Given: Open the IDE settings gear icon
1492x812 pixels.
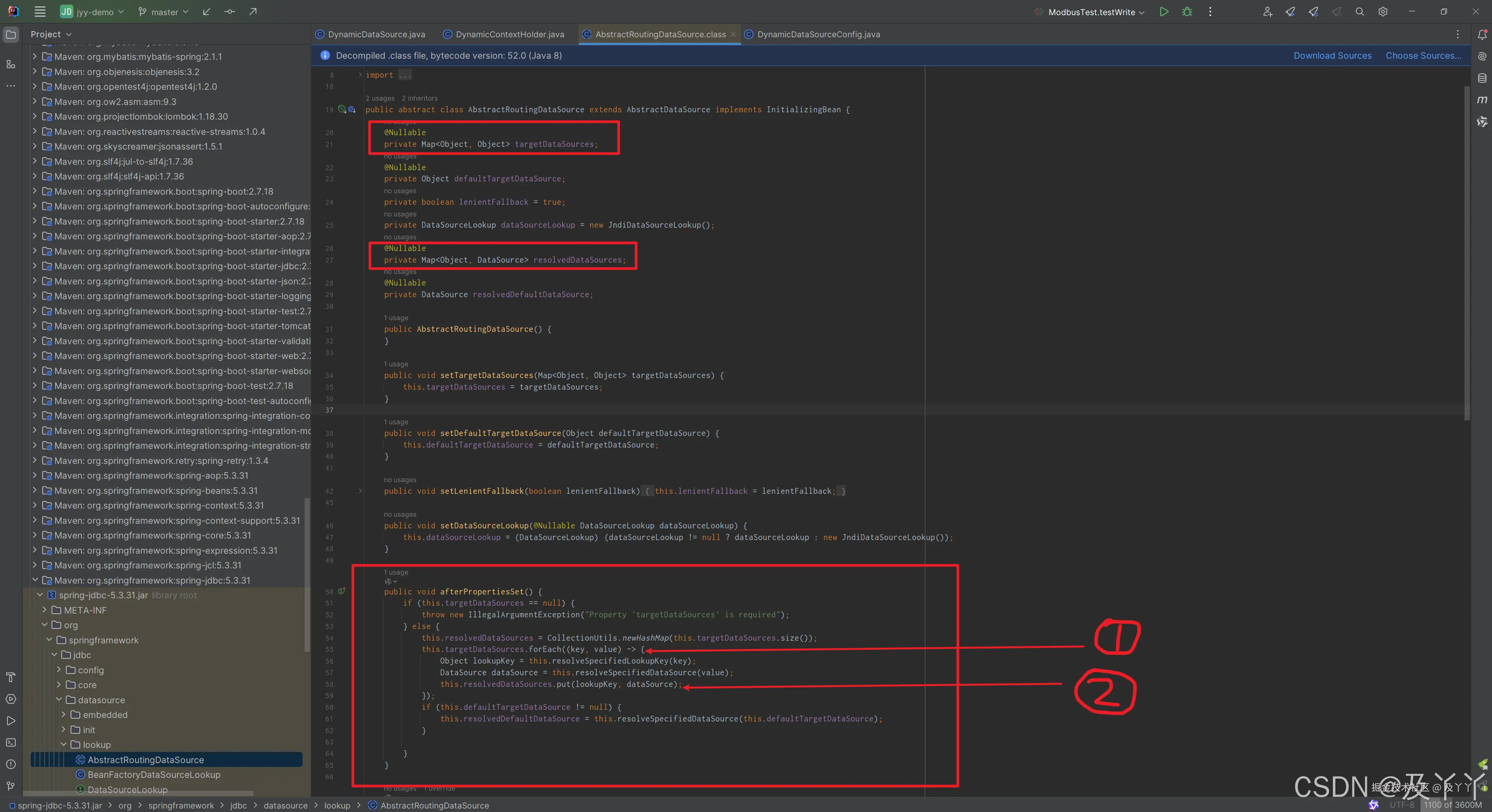Looking at the screenshot, I should click(x=1382, y=12).
